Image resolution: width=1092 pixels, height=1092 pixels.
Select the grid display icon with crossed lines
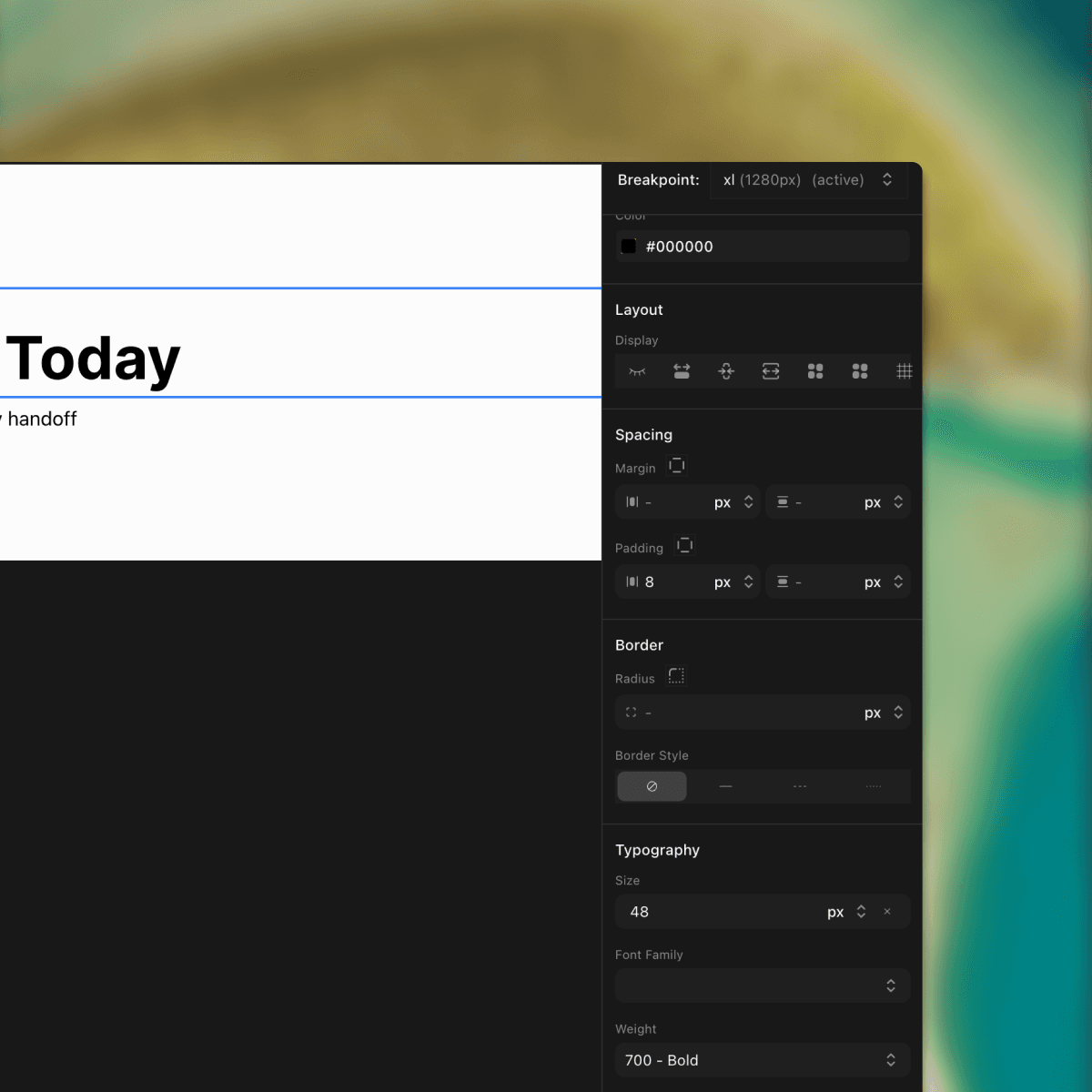tap(904, 371)
